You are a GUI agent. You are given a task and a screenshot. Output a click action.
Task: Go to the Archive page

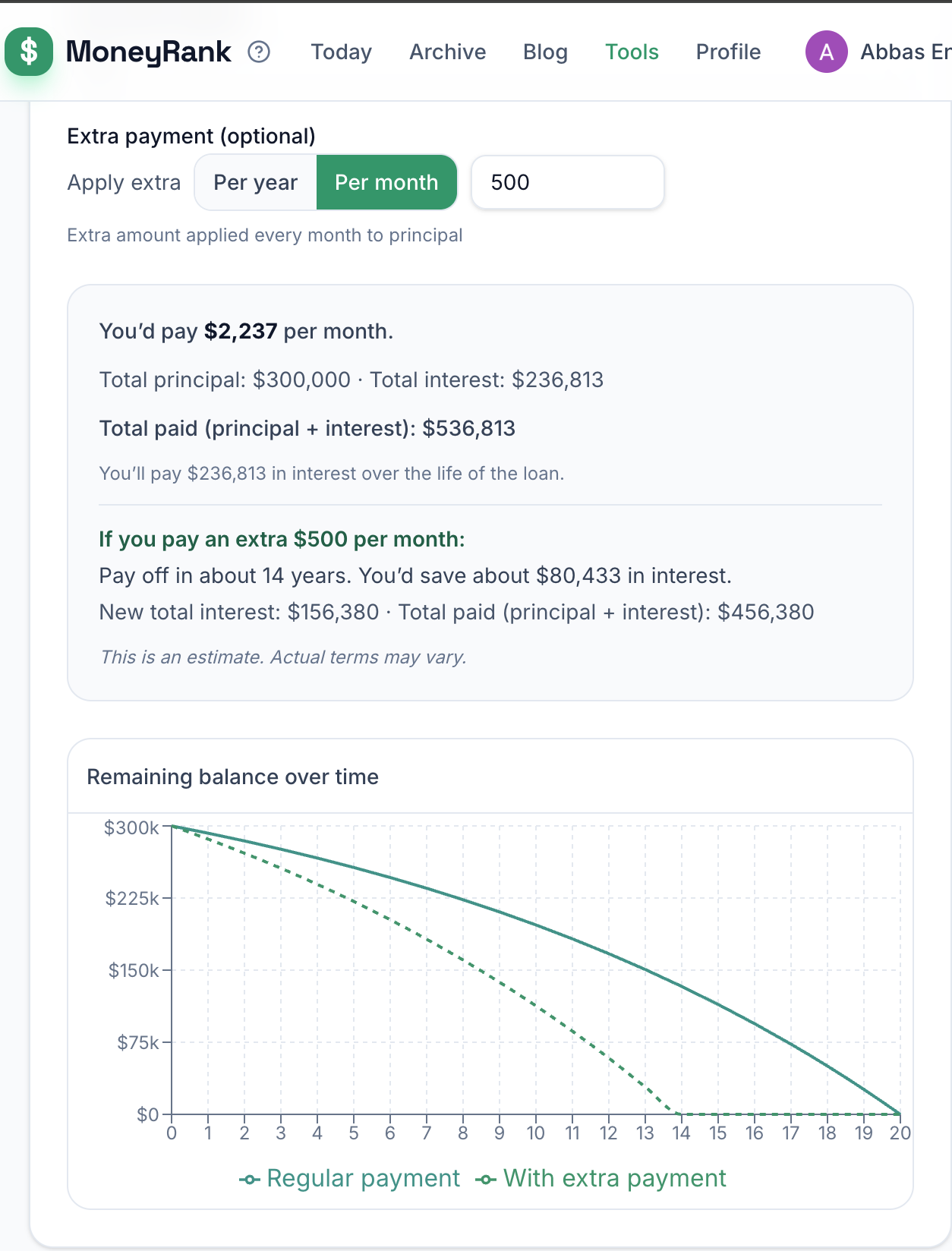(447, 52)
